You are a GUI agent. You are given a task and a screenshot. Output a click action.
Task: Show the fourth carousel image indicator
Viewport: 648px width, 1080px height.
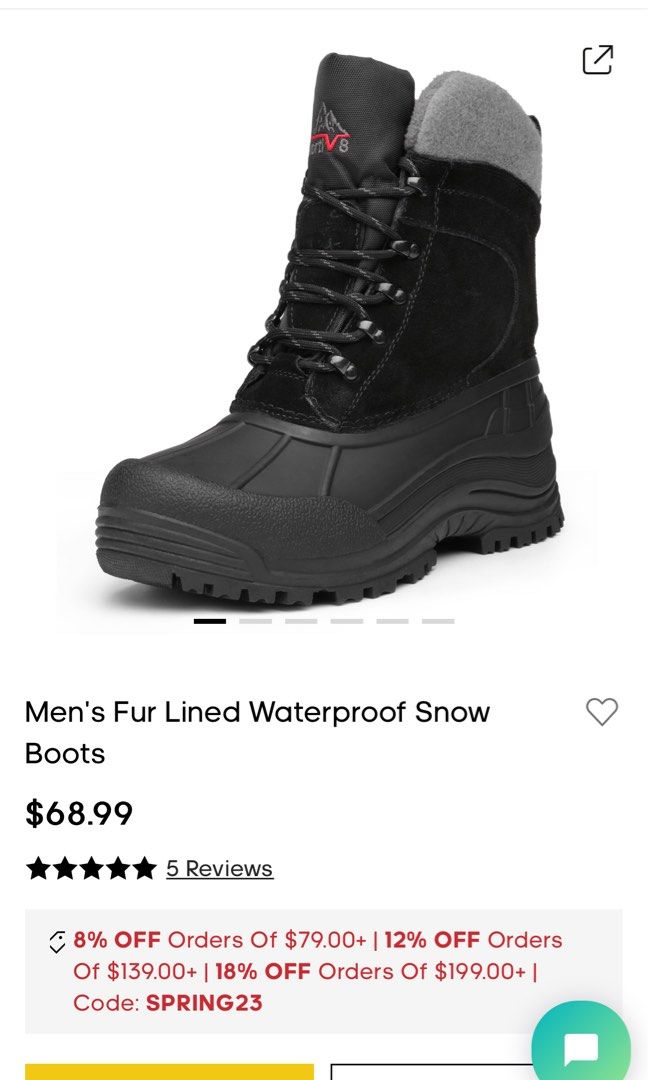[x=346, y=621]
